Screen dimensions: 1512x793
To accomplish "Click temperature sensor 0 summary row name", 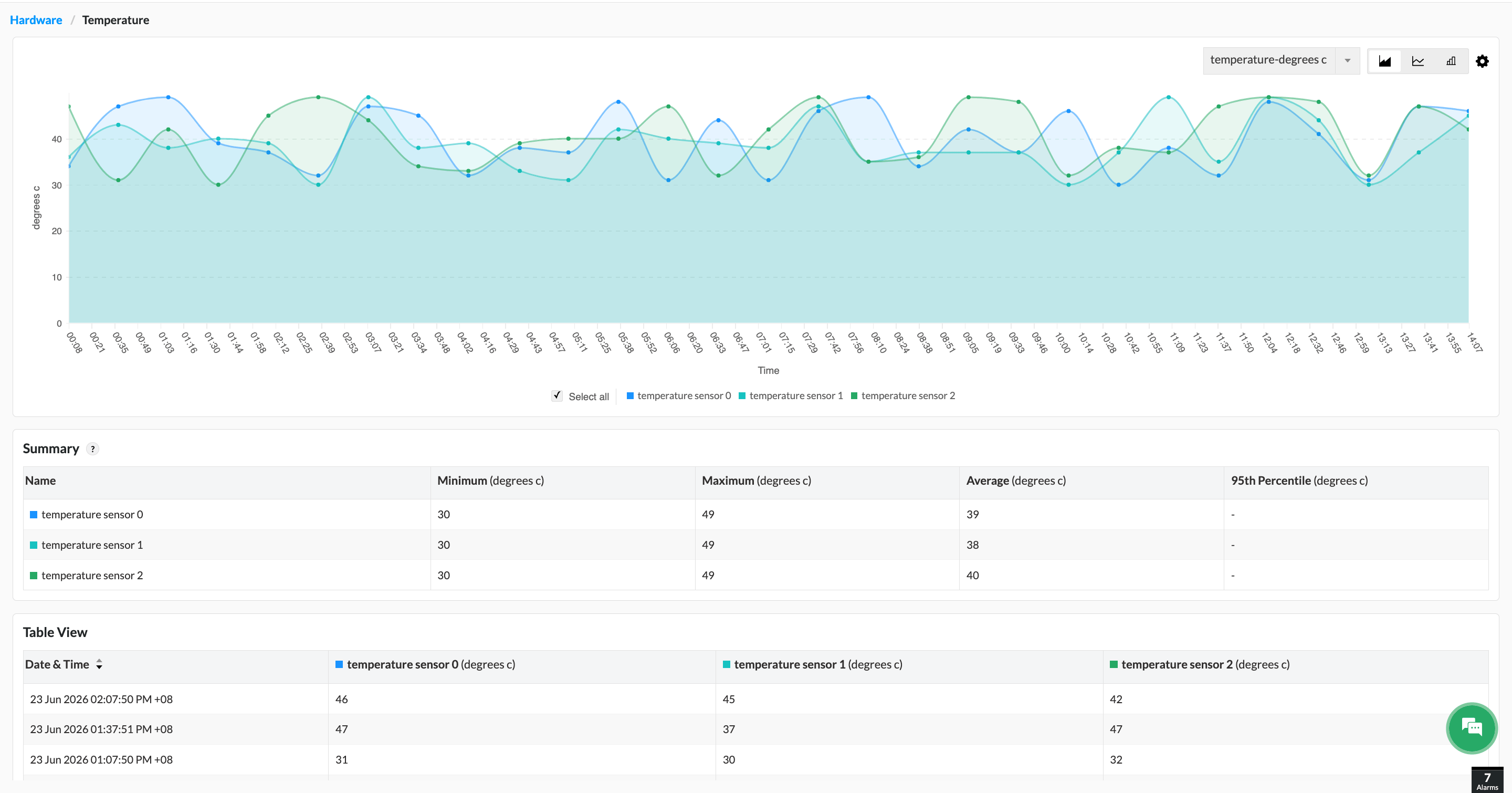I will tap(92, 515).
